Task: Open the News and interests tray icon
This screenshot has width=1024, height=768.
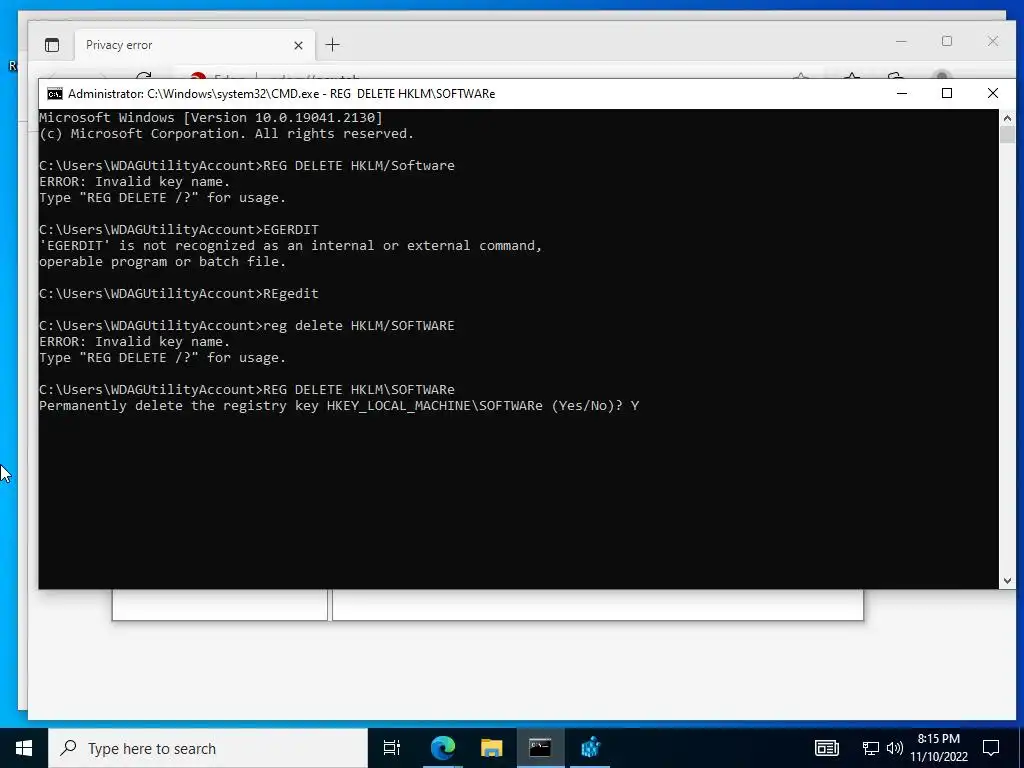Action: [827, 748]
